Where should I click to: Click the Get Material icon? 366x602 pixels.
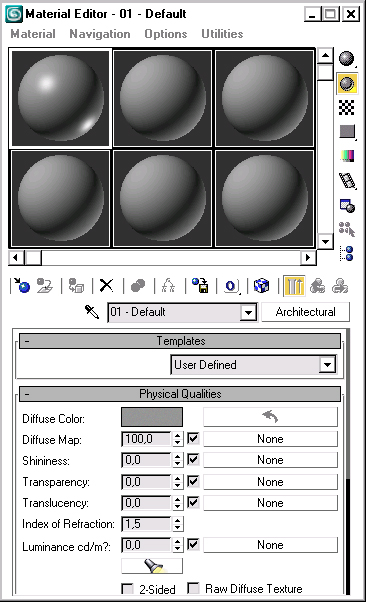click(x=22, y=286)
